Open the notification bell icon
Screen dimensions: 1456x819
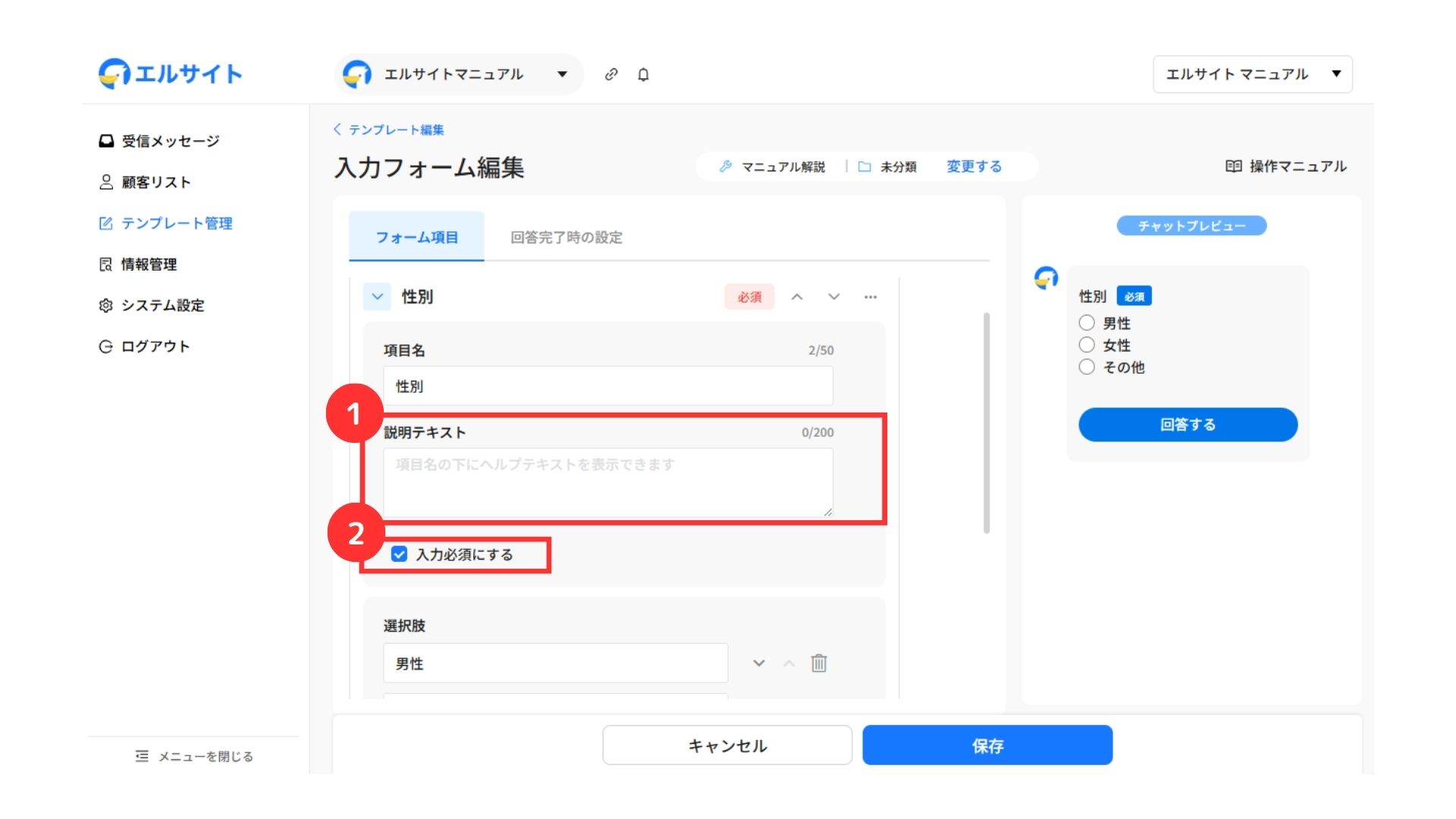click(x=643, y=74)
